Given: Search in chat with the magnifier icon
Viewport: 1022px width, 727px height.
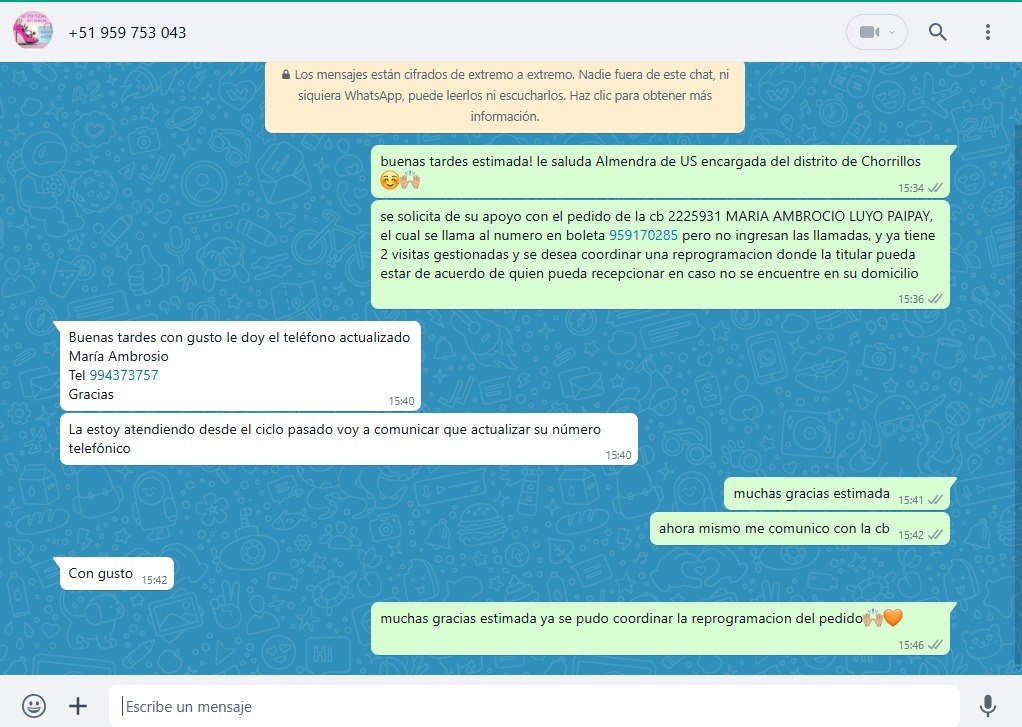Looking at the screenshot, I should (937, 32).
